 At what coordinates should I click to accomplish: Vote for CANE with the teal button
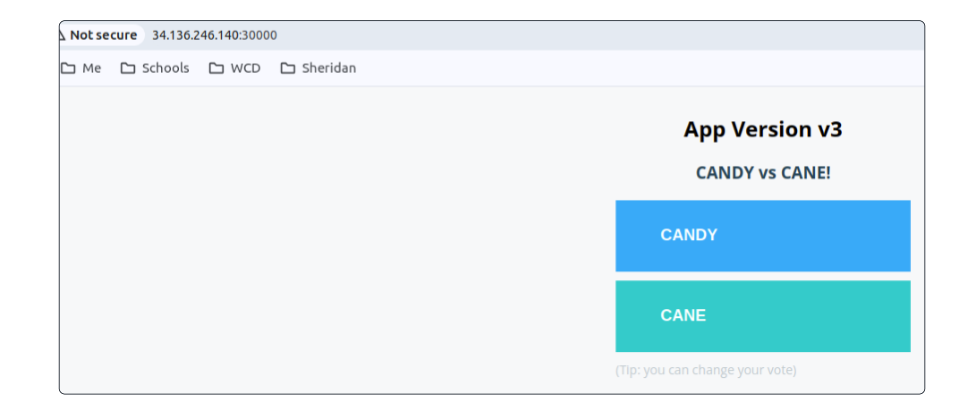click(762, 316)
